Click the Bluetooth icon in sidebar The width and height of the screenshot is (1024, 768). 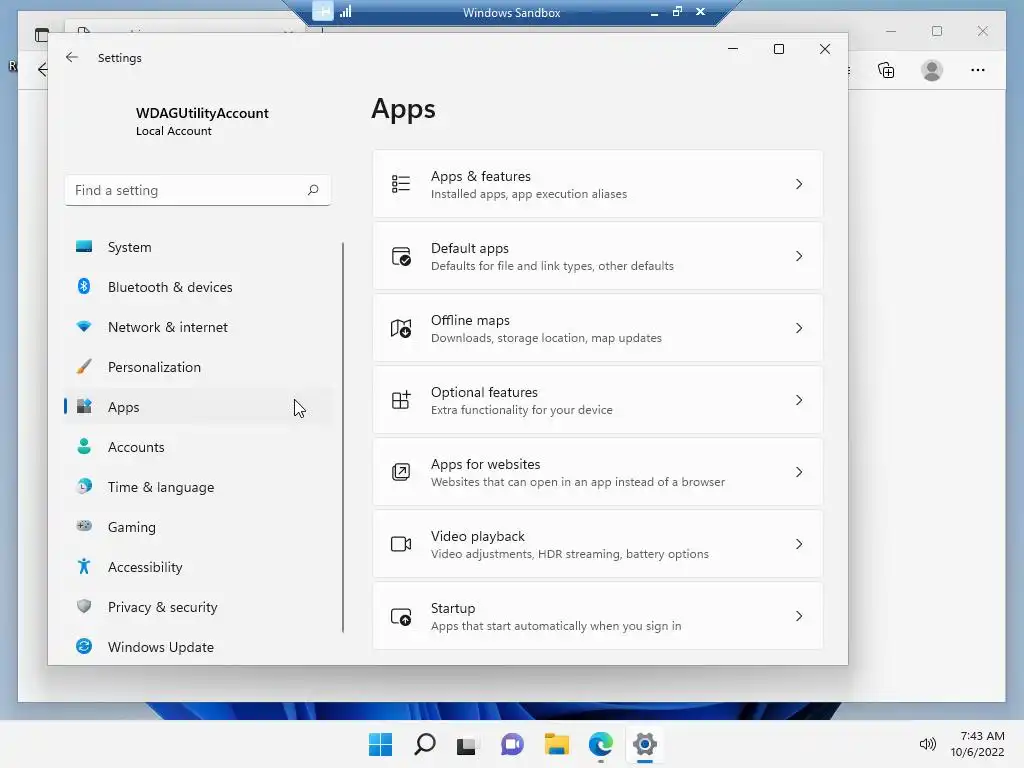click(84, 287)
